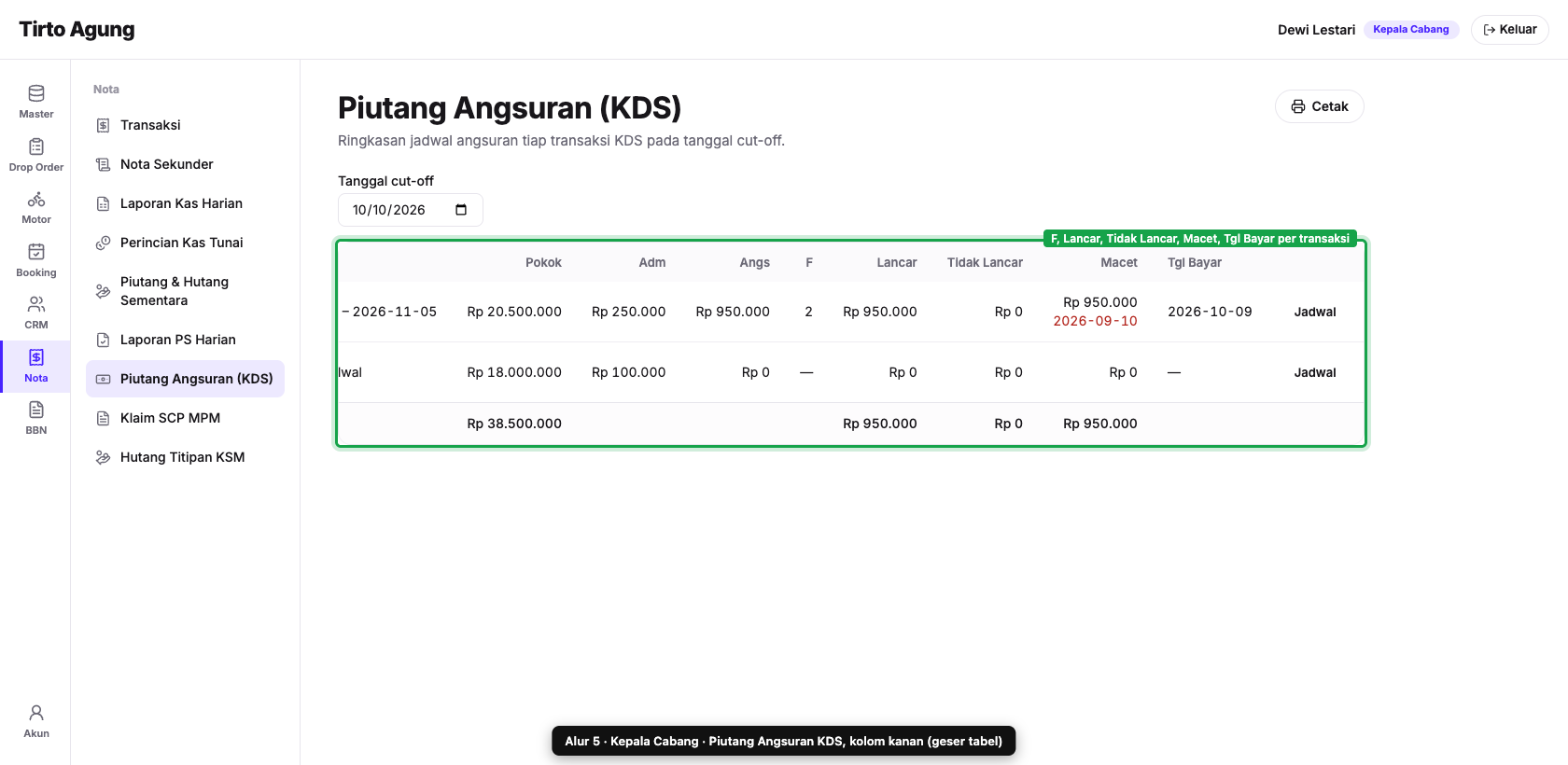Click the Adm column header
This screenshot has width=1568, height=765.
pyautogui.click(x=652, y=262)
